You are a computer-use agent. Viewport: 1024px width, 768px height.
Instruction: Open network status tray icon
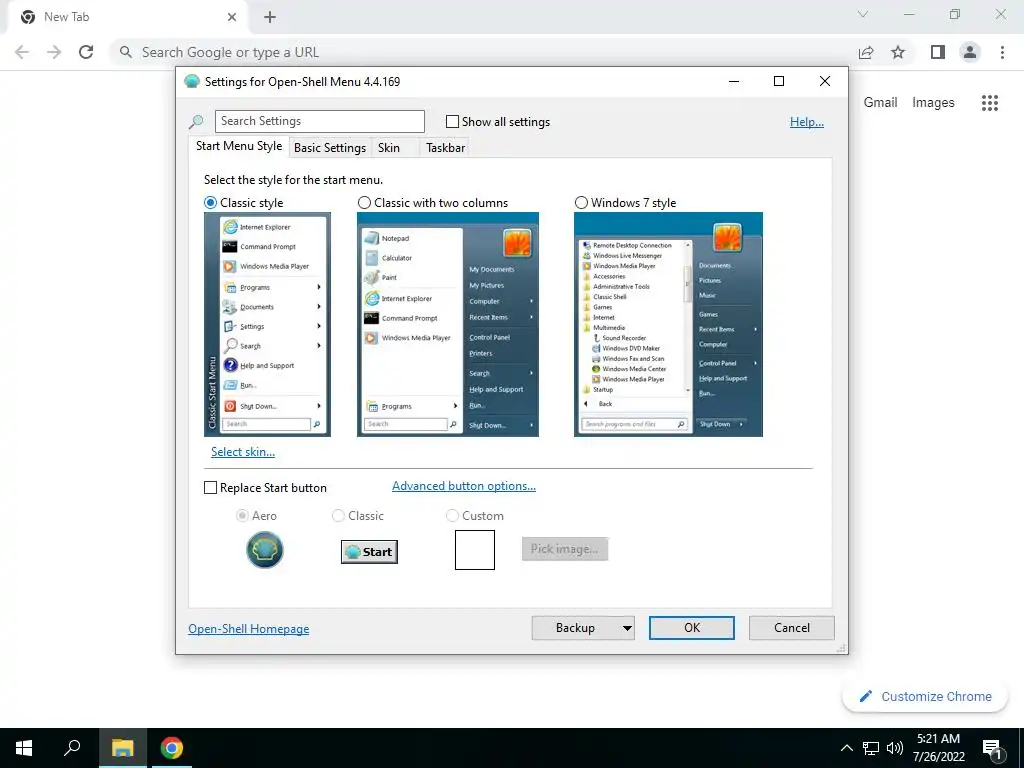(x=871, y=748)
